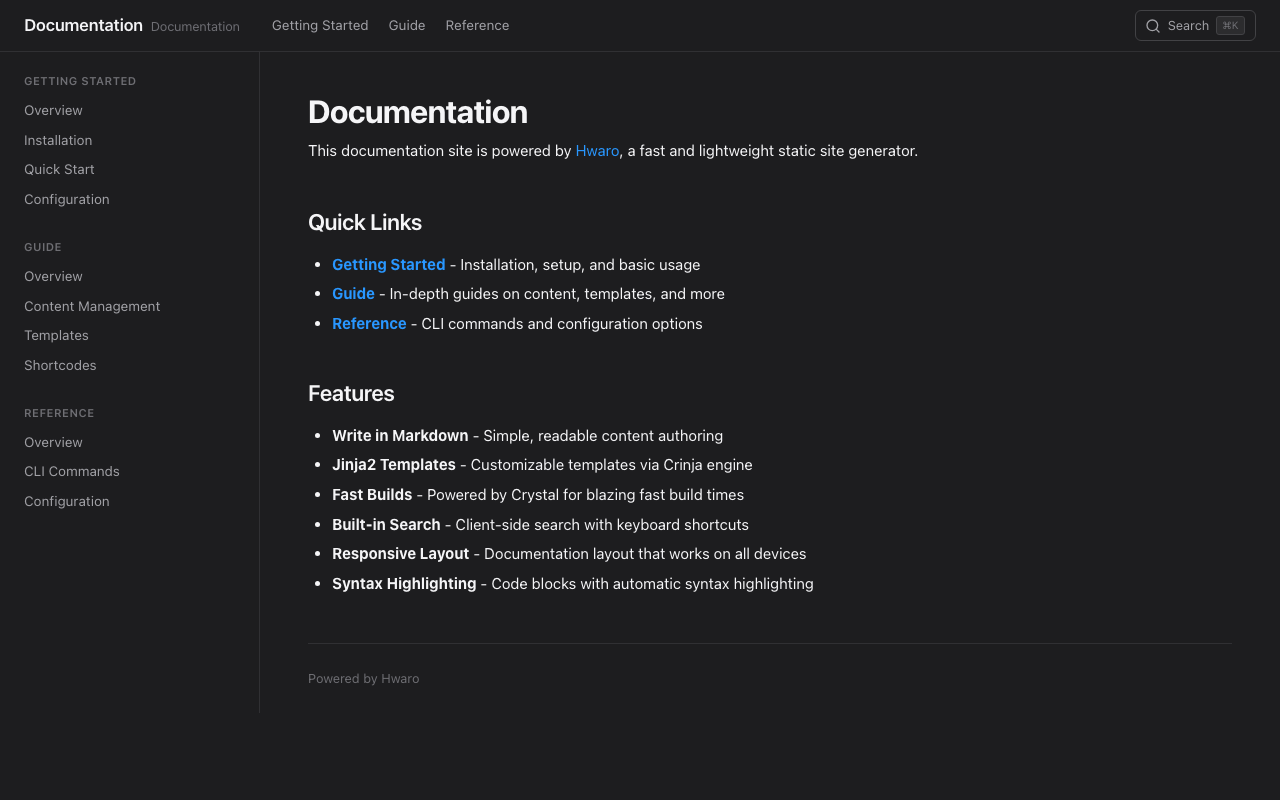
Task: Open Configuration under Reference sidebar section
Action: point(67,502)
